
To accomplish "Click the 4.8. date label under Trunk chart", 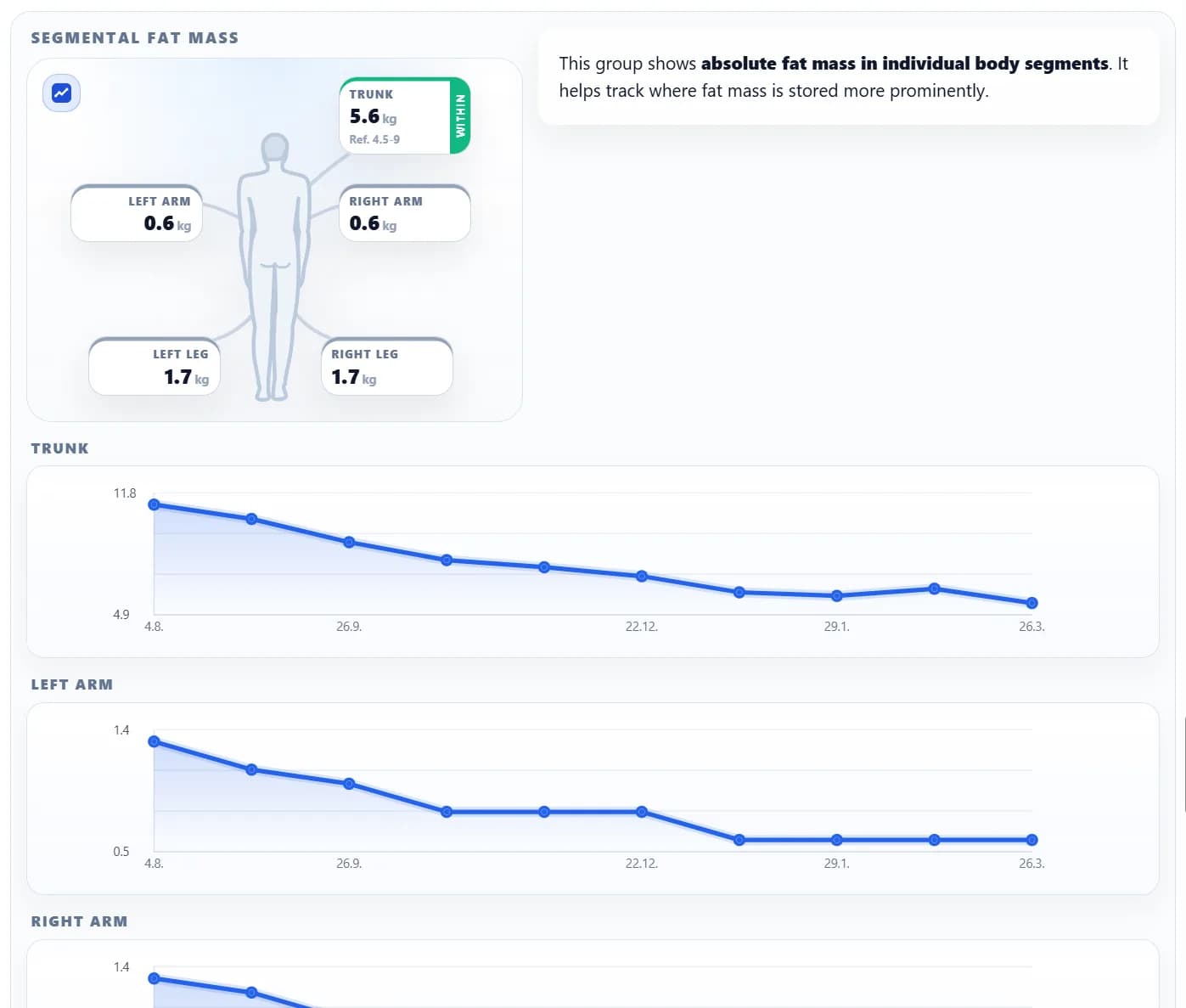I will pyautogui.click(x=154, y=627).
